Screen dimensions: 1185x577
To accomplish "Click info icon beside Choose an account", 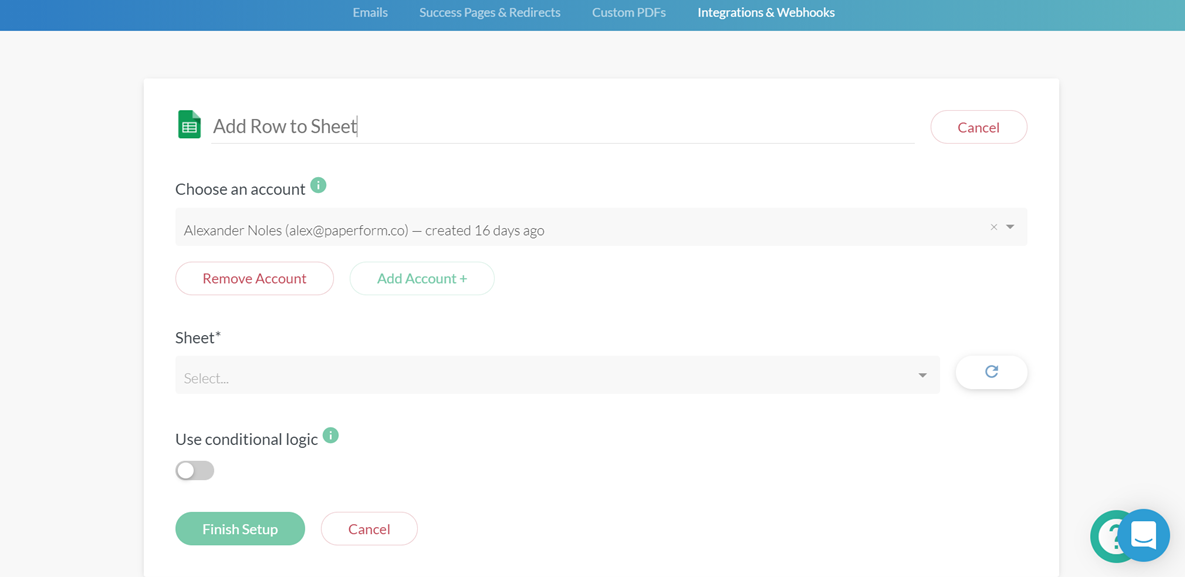I will 318,185.
